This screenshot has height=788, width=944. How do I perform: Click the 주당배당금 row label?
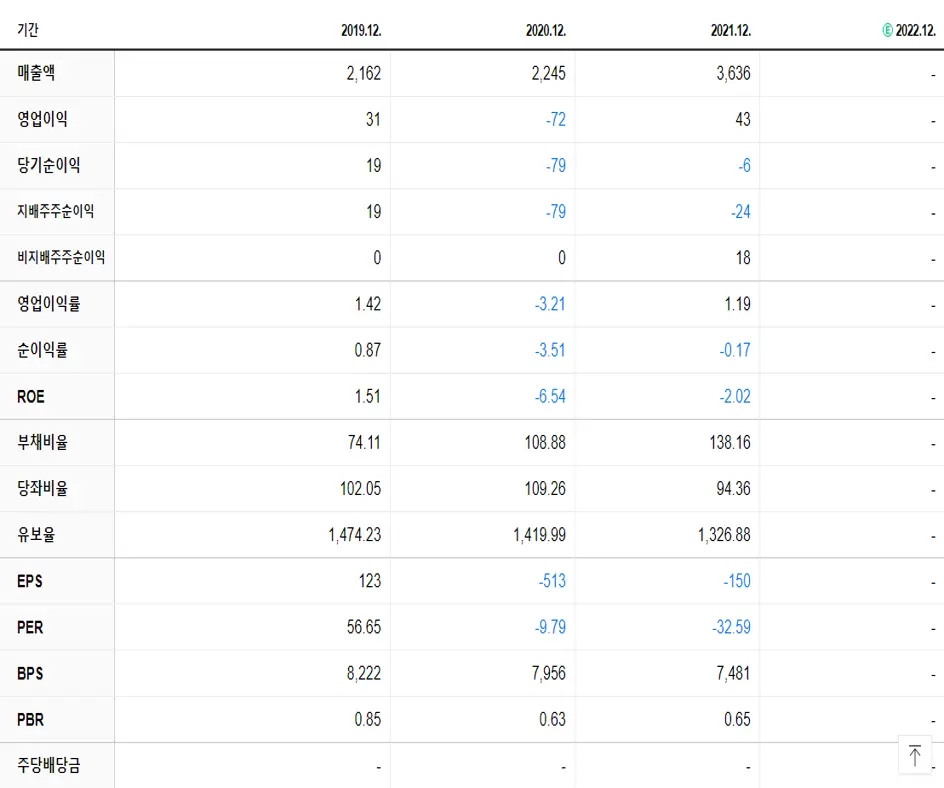[49, 766]
